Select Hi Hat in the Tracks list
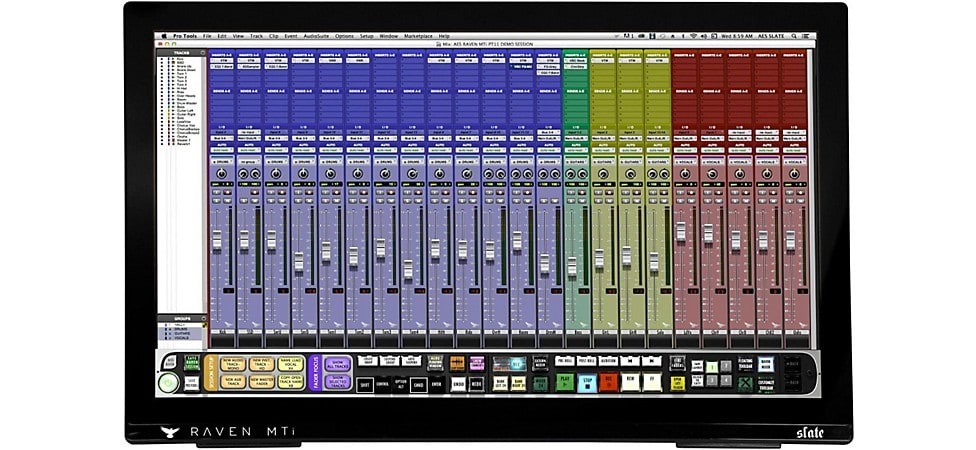The height and width of the screenshot is (450, 976). pos(182,88)
